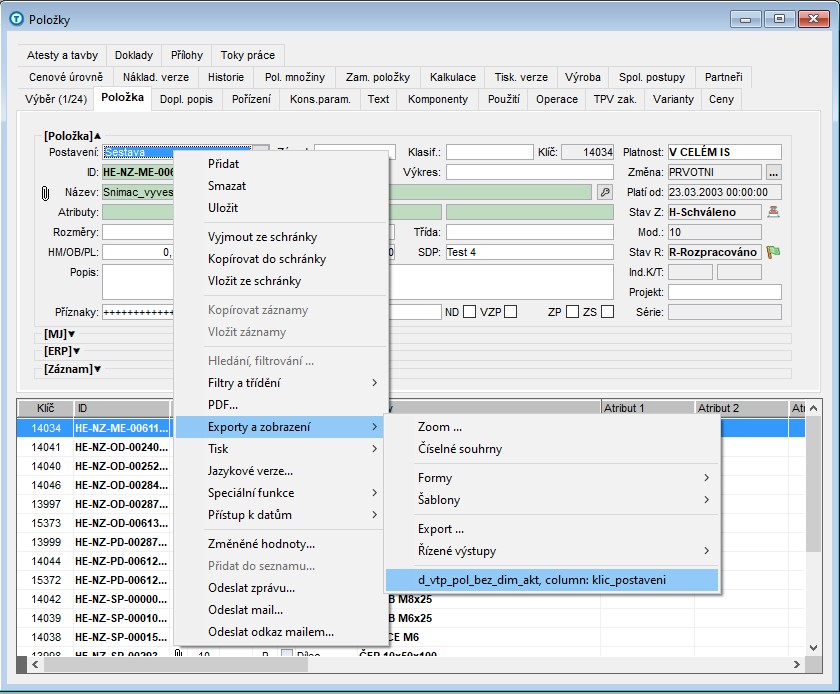The height and width of the screenshot is (694, 840).
Task: Click the app logo icon in the title bar
Action: coord(17,19)
